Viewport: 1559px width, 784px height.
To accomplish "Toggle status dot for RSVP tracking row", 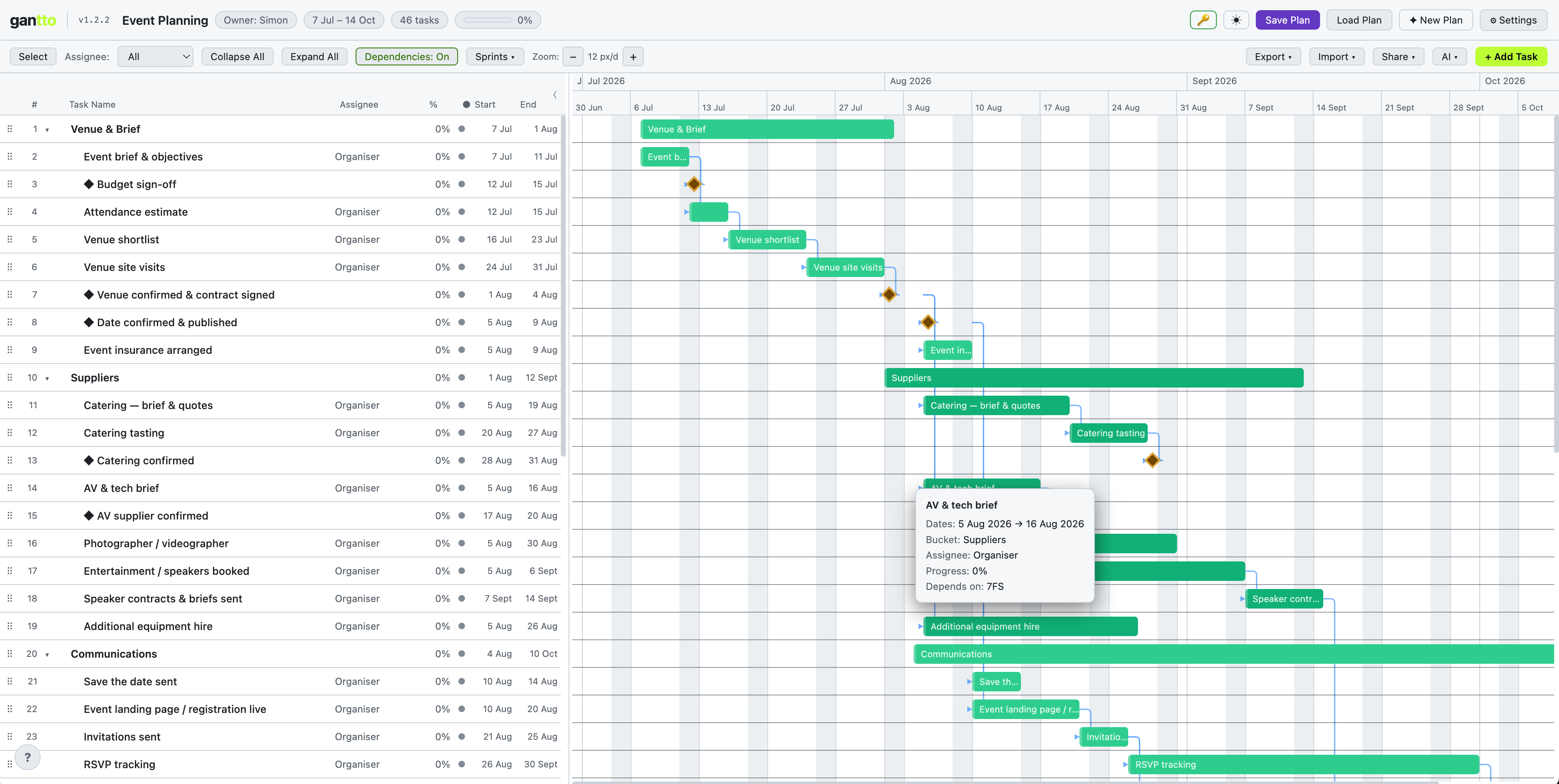I will [462, 764].
